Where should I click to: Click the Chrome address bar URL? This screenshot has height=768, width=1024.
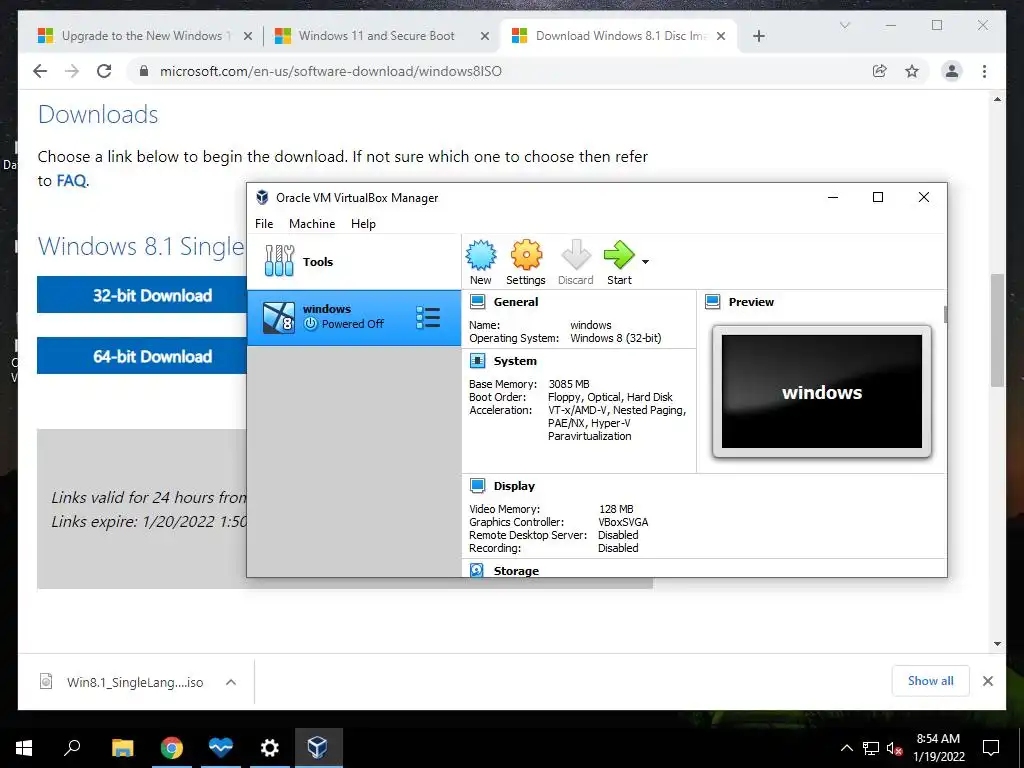click(330, 71)
